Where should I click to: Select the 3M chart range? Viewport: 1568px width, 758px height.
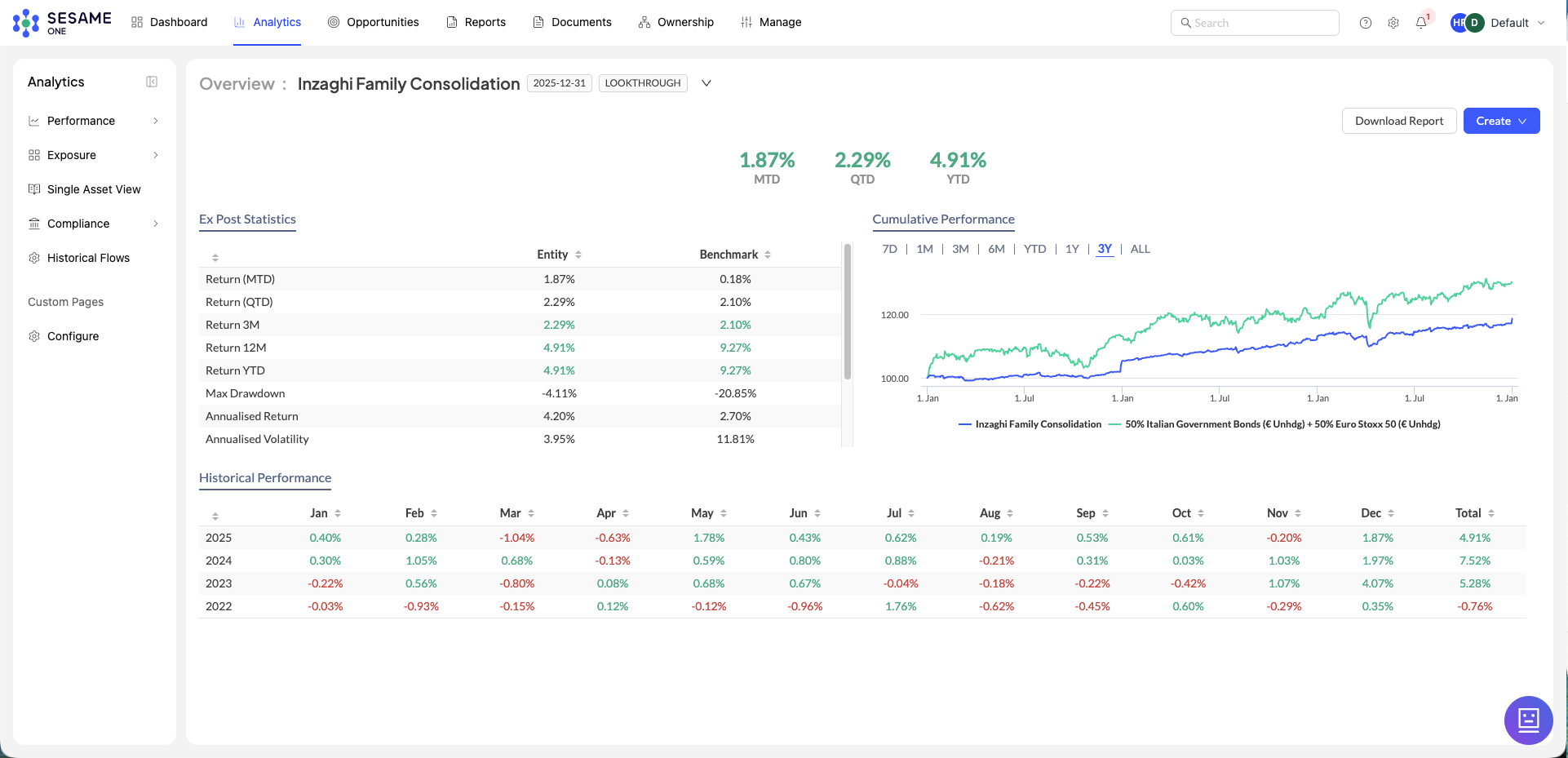(960, 249)
